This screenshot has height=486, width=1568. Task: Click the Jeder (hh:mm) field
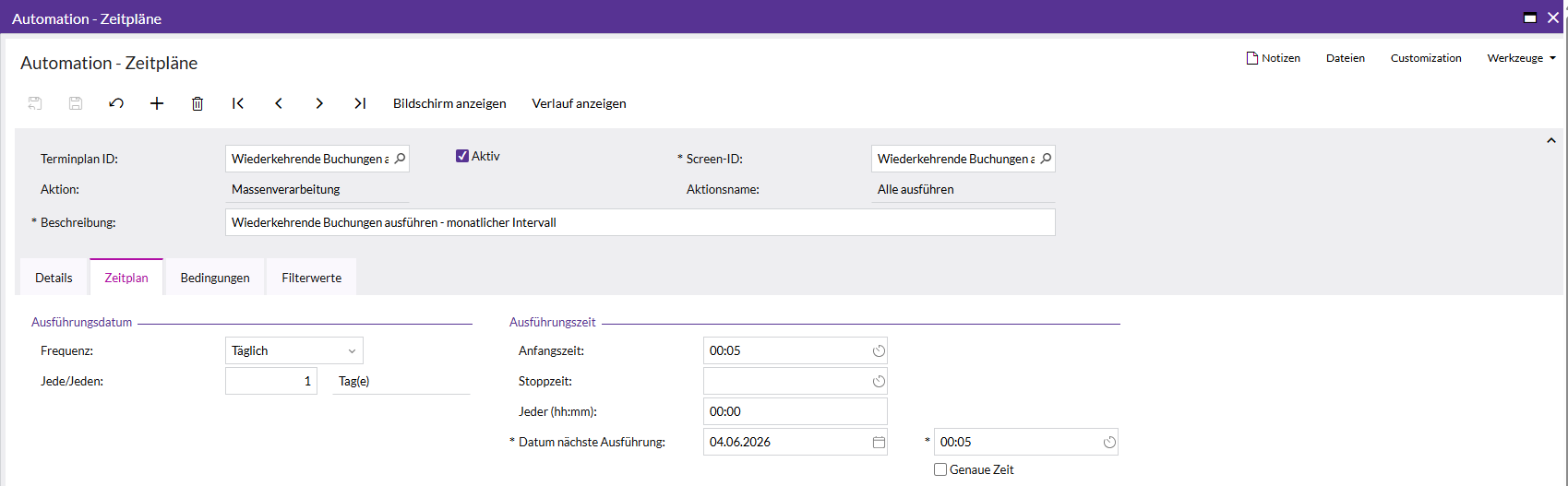(796, 411)
